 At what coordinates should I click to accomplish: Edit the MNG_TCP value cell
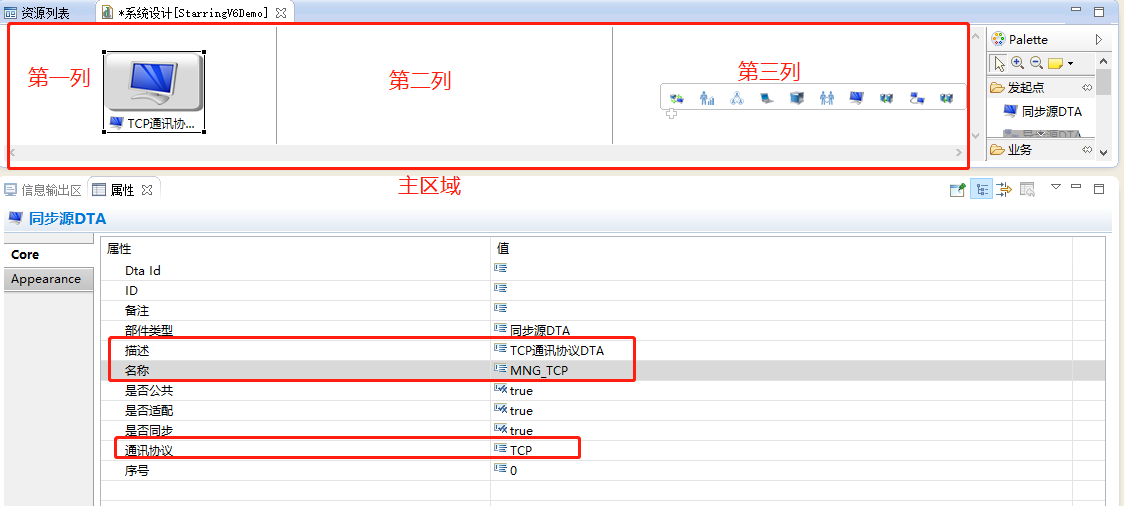pos(781,371)
